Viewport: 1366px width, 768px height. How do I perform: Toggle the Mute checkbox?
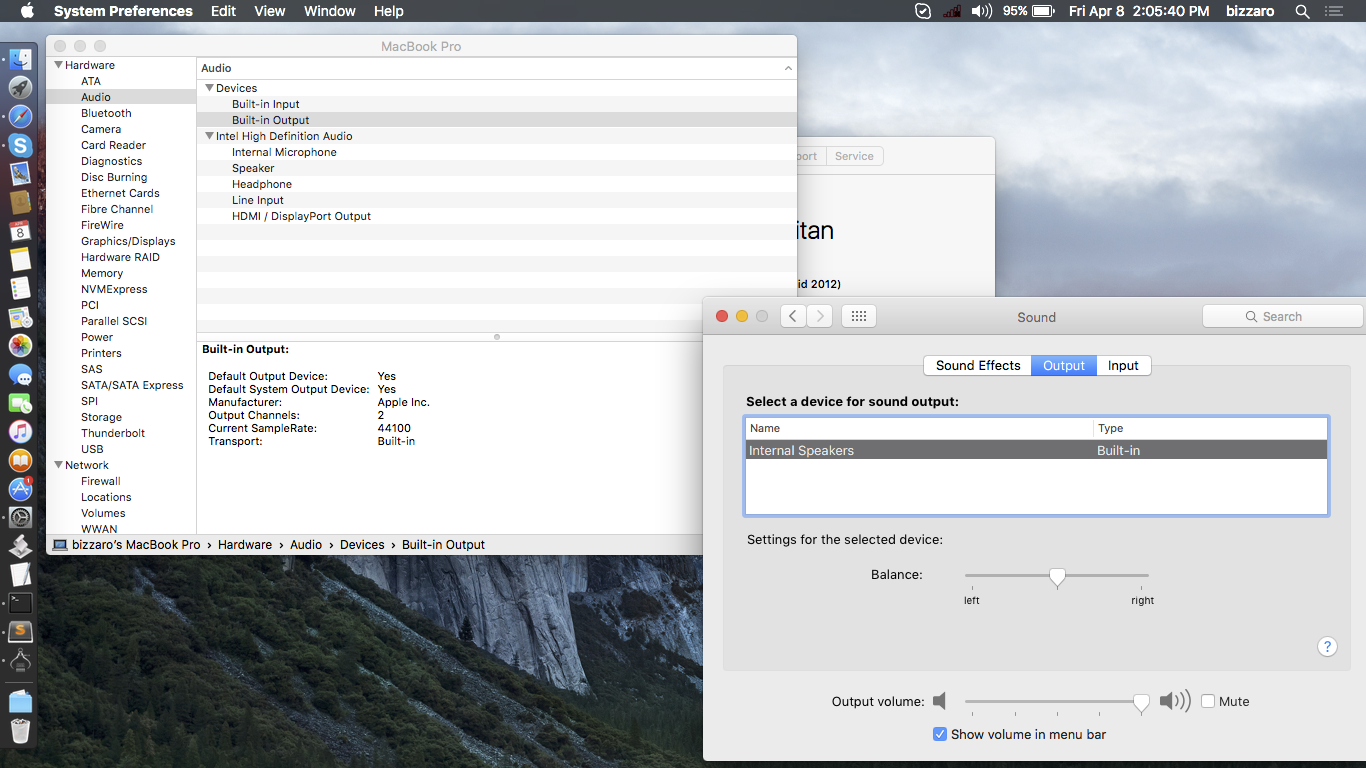click(1208, 701)
